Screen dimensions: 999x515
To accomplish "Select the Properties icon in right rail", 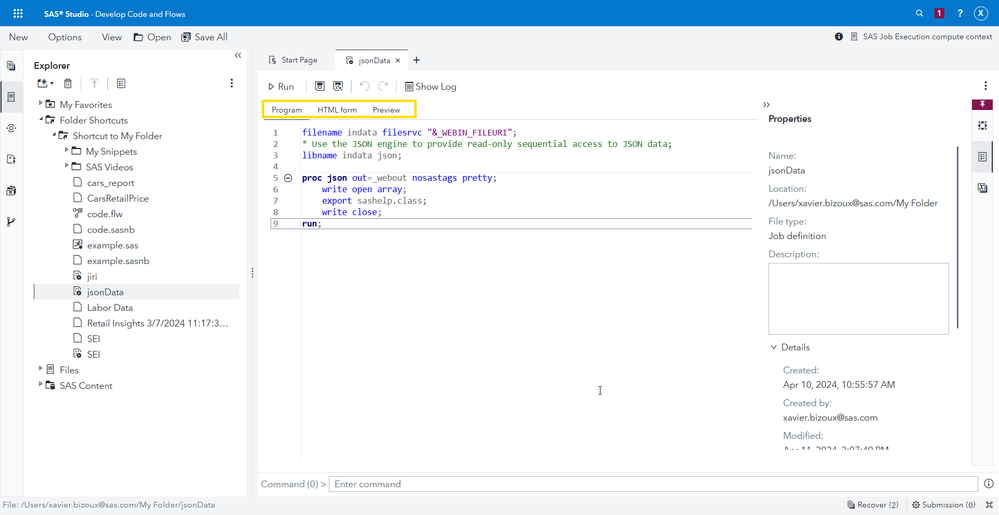I will [x=982, y=157].
